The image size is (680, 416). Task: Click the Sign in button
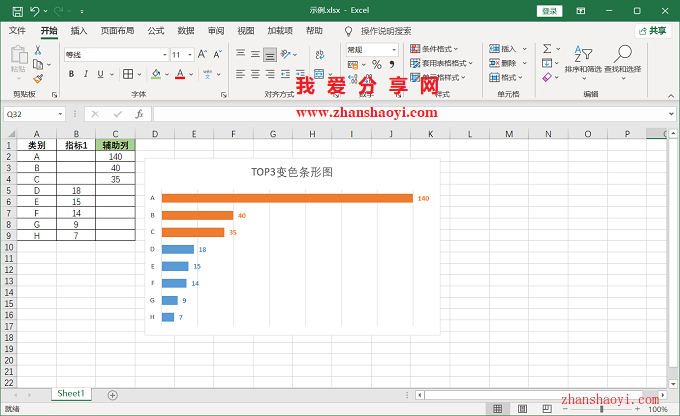point(549,11)
